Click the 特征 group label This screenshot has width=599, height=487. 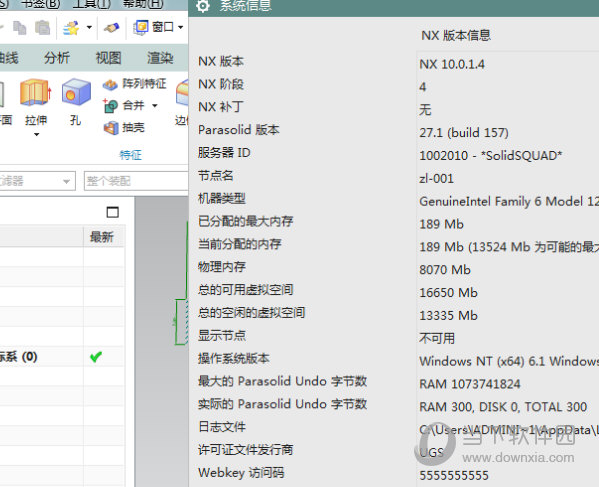click(130, 155)
